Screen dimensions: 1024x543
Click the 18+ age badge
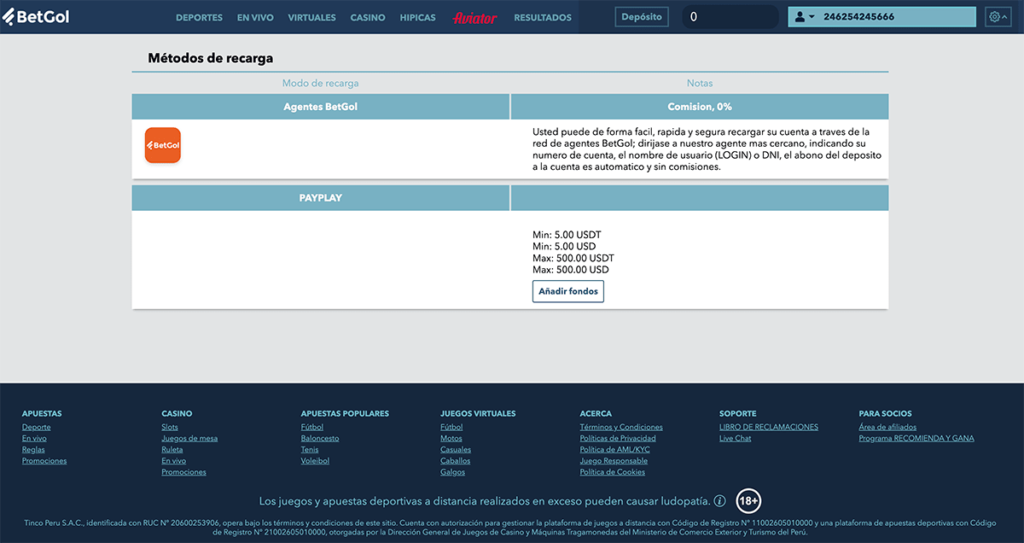tap(748, 501)
